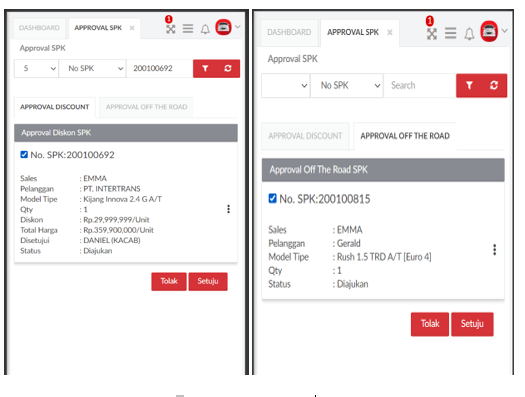Click model Rush 1.5 TRD A/T [Euro 4]
This screenshot has width=525, height=397.
(384, 257)
